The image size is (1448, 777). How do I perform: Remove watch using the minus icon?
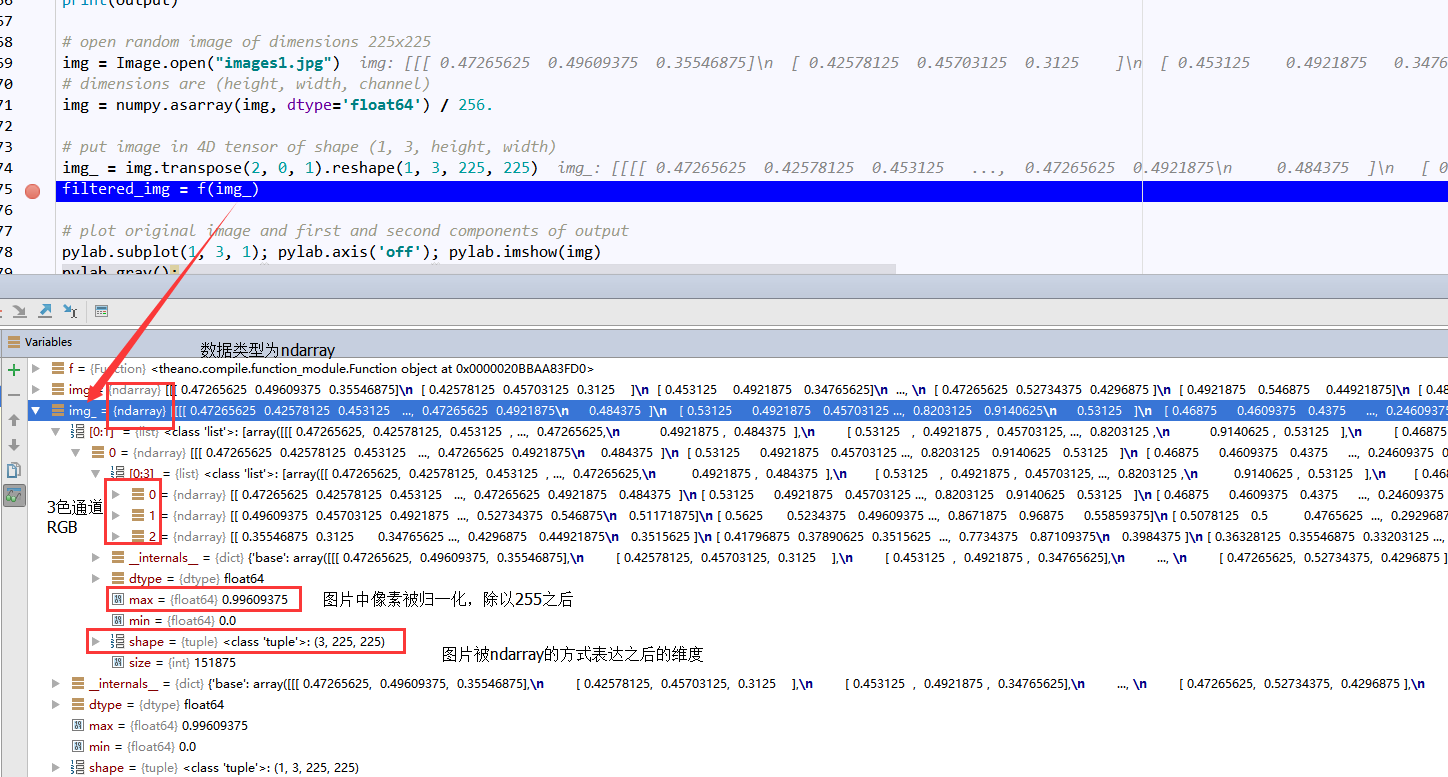[14, 395]
